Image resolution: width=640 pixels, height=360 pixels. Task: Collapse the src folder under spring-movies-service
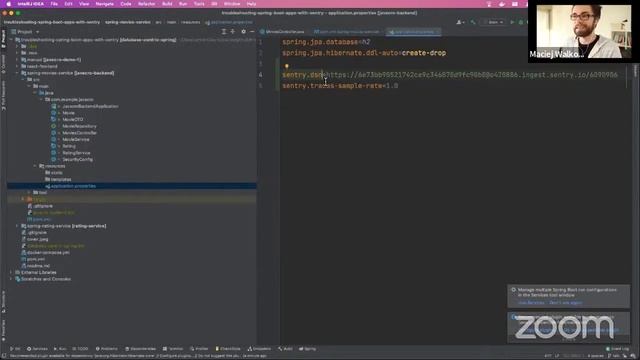(x=23, y=80)
